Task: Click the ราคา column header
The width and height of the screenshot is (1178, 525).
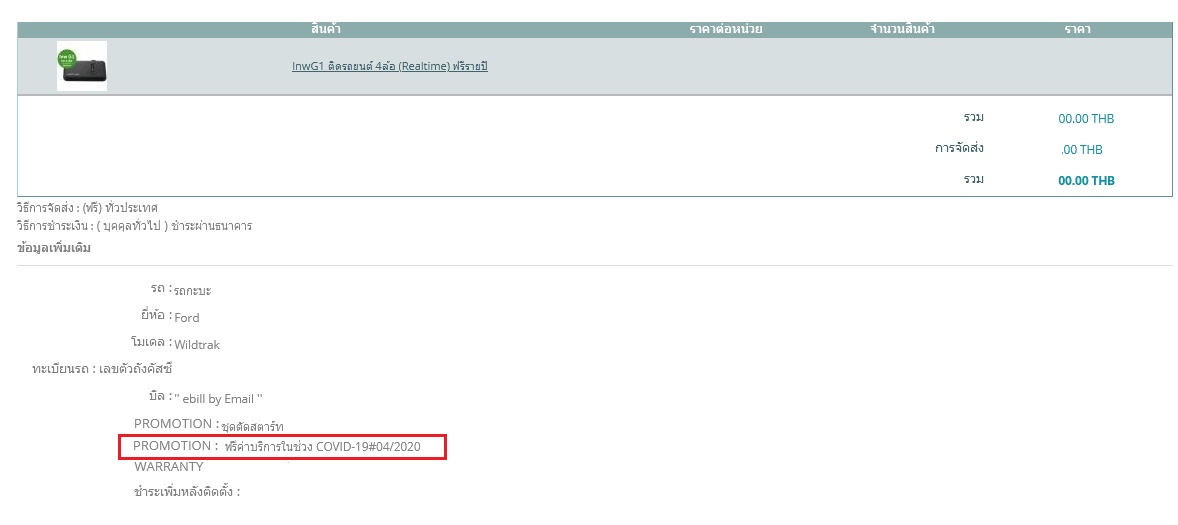Action: point(1077,29)
